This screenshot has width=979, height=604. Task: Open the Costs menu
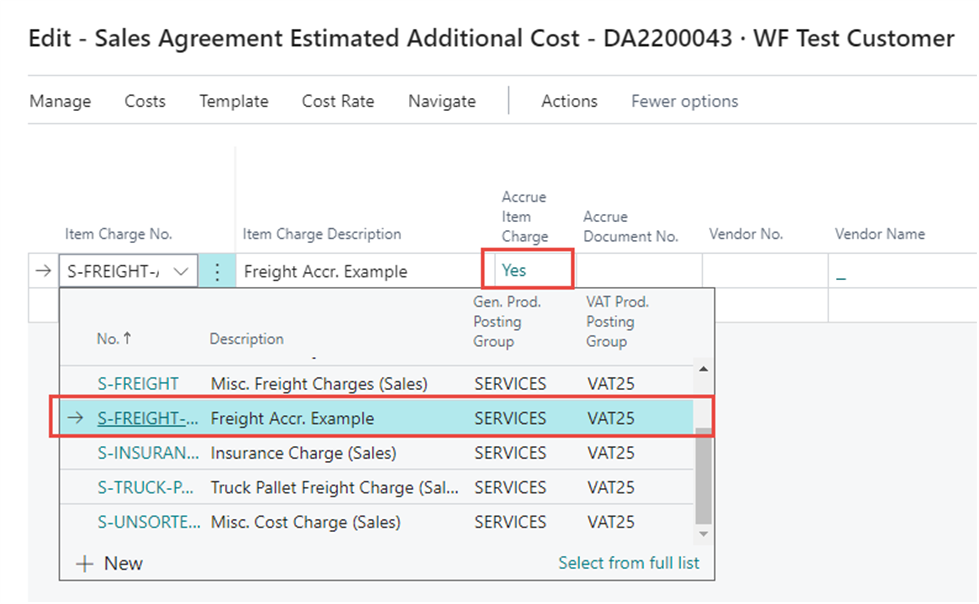tap(145, 101)
